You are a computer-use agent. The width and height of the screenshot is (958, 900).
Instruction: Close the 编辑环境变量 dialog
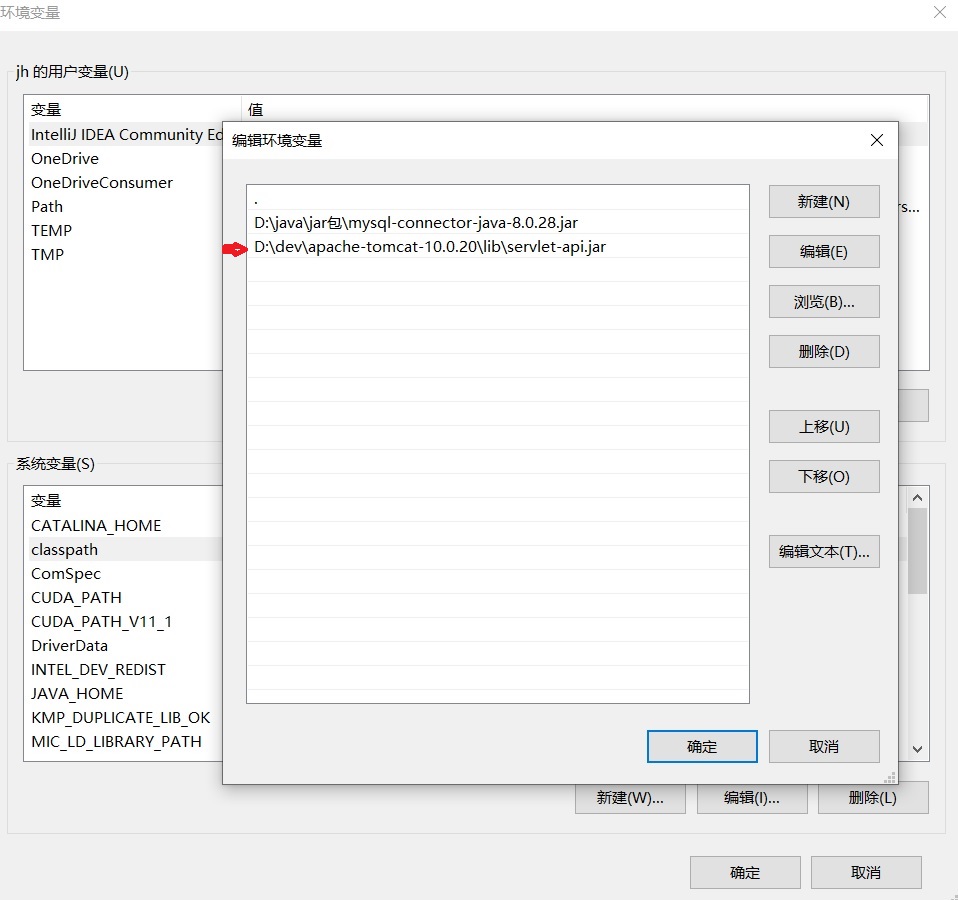[x=876, y=140]
